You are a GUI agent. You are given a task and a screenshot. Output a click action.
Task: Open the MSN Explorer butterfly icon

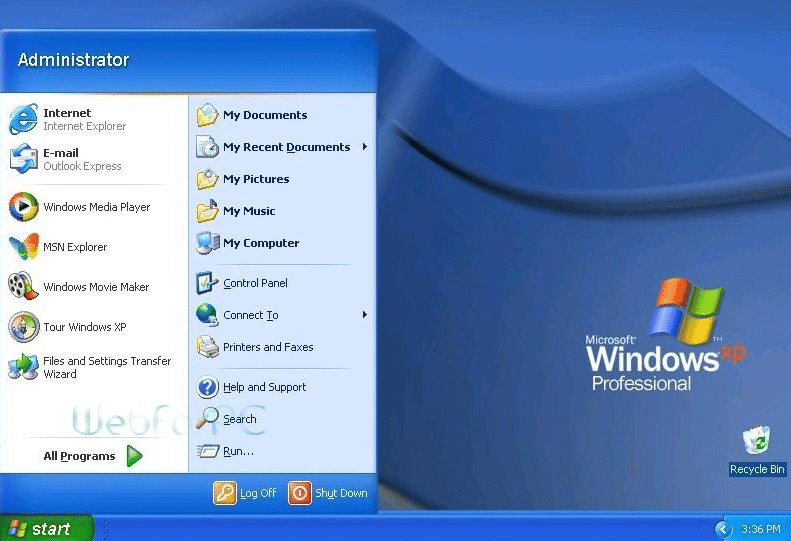click(x=23, y=246)
